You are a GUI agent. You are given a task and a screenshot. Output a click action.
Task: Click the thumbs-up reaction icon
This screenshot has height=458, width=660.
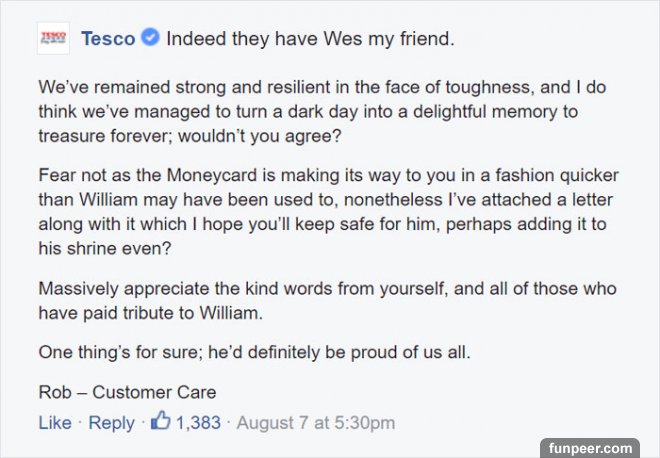coord(160,423)
